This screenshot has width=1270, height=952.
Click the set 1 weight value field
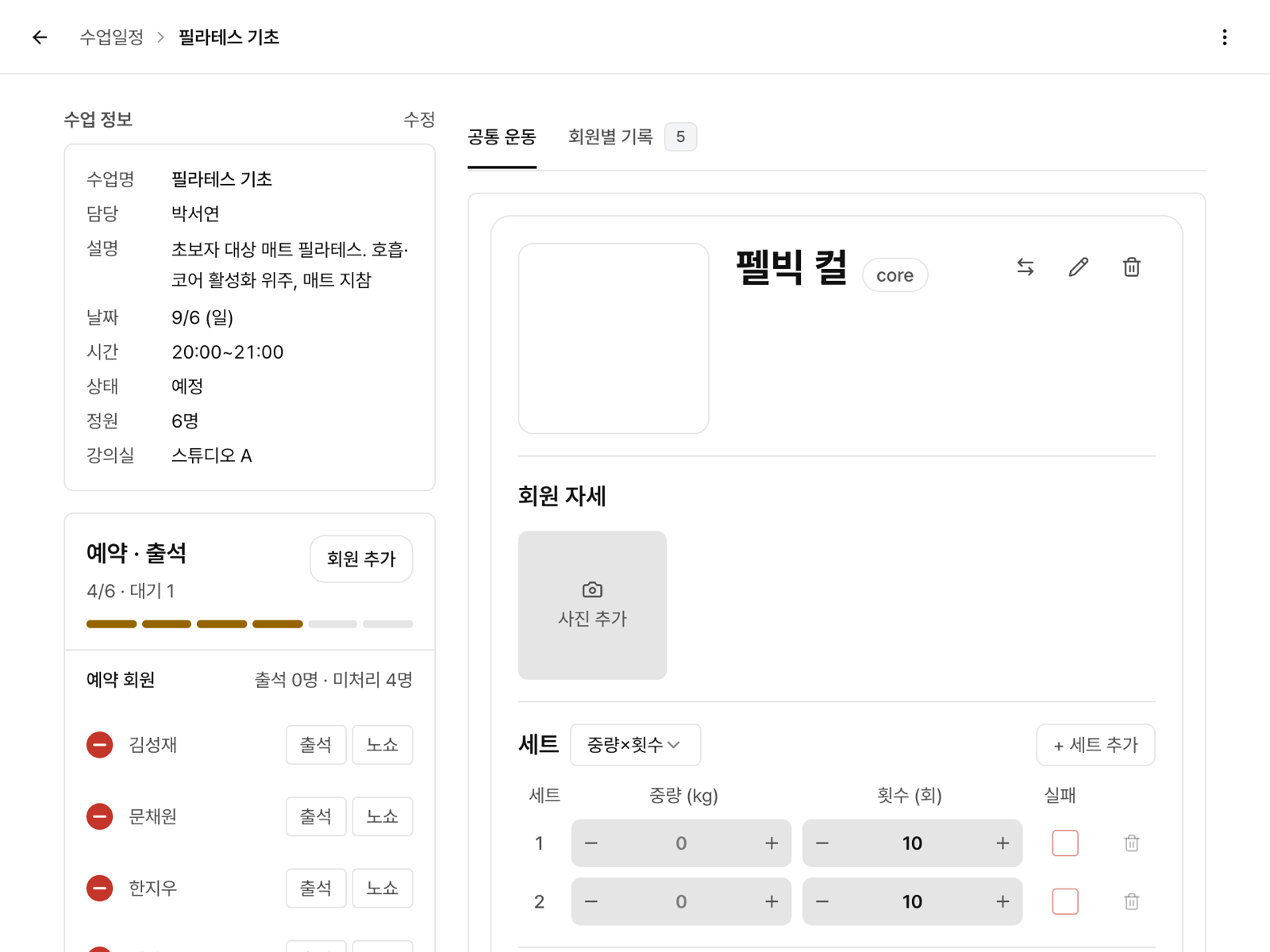click(x=681, y=843)
